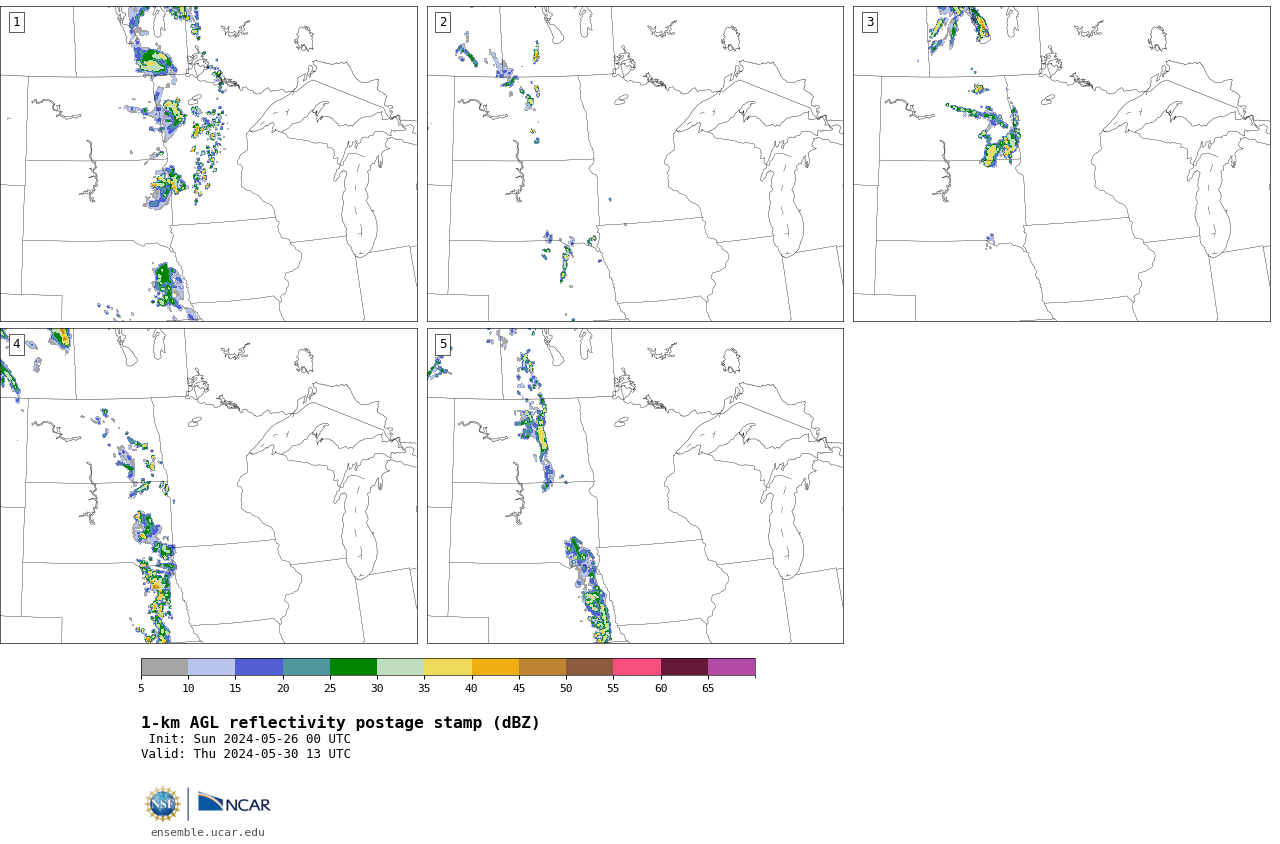
Task: Click the yellow 35-40 dBZ swatch
Action: (448, 667)
